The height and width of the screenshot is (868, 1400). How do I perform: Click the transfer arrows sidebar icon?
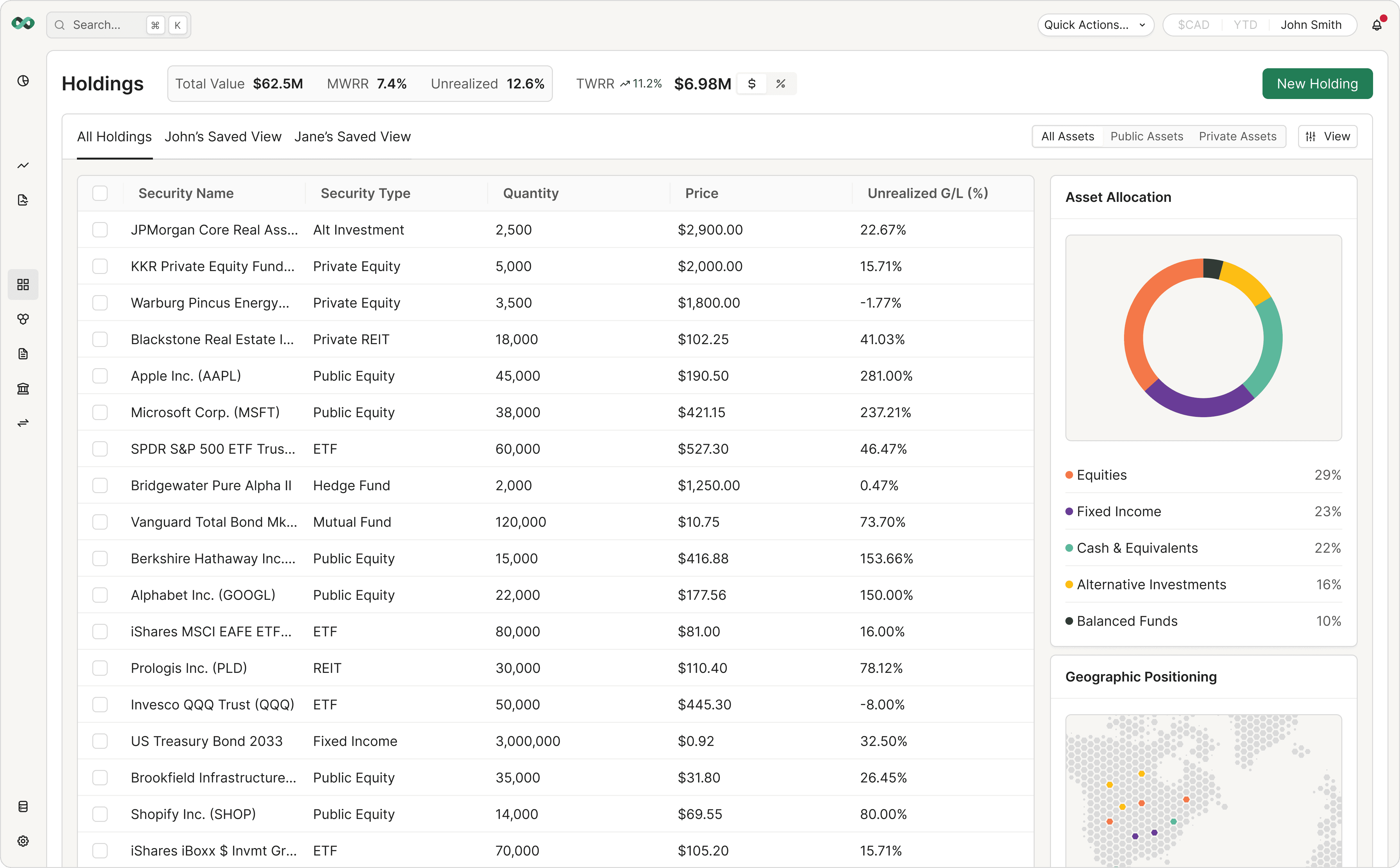pos(23,423)
